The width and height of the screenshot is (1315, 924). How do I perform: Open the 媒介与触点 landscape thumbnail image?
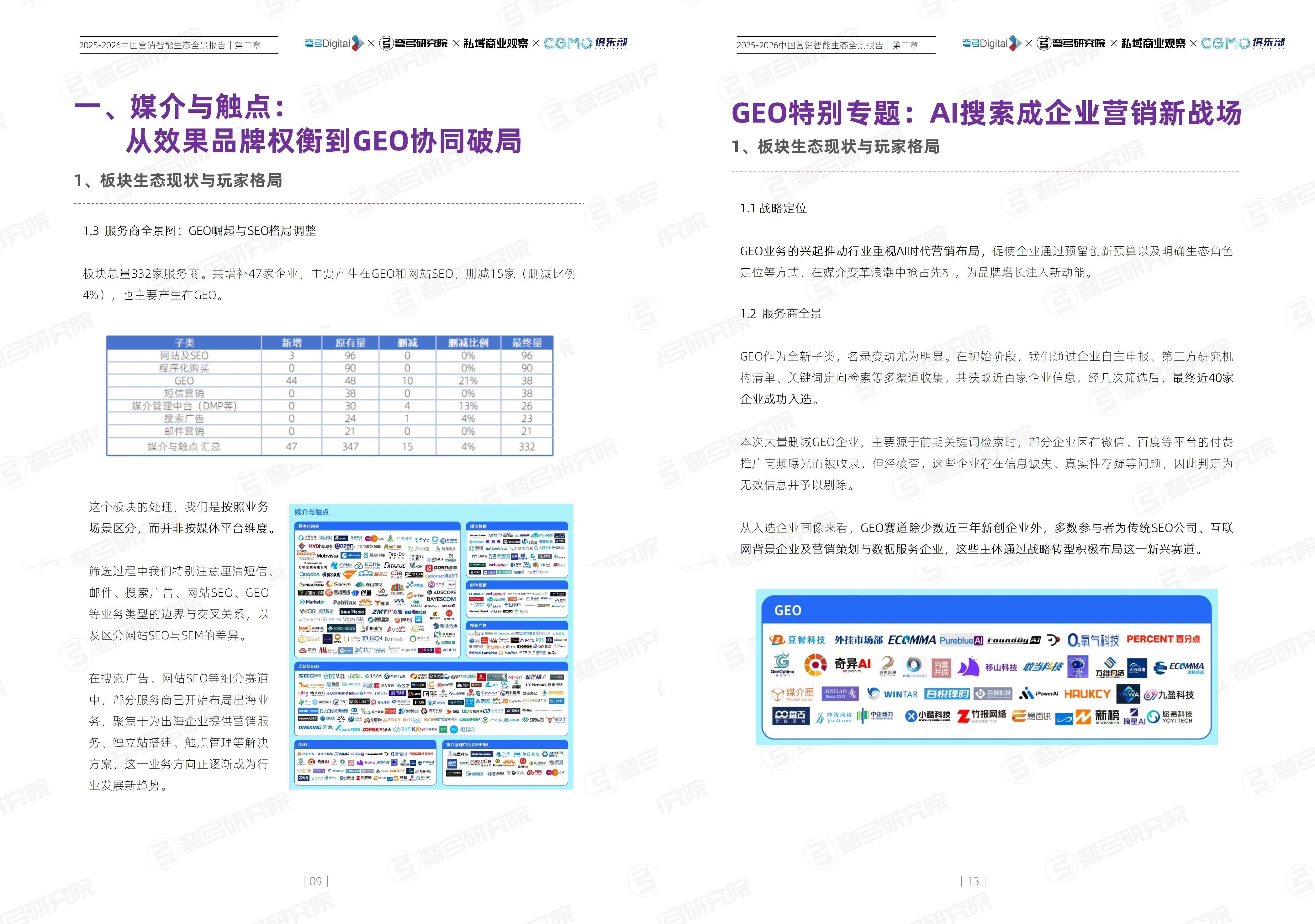[431, 646]
